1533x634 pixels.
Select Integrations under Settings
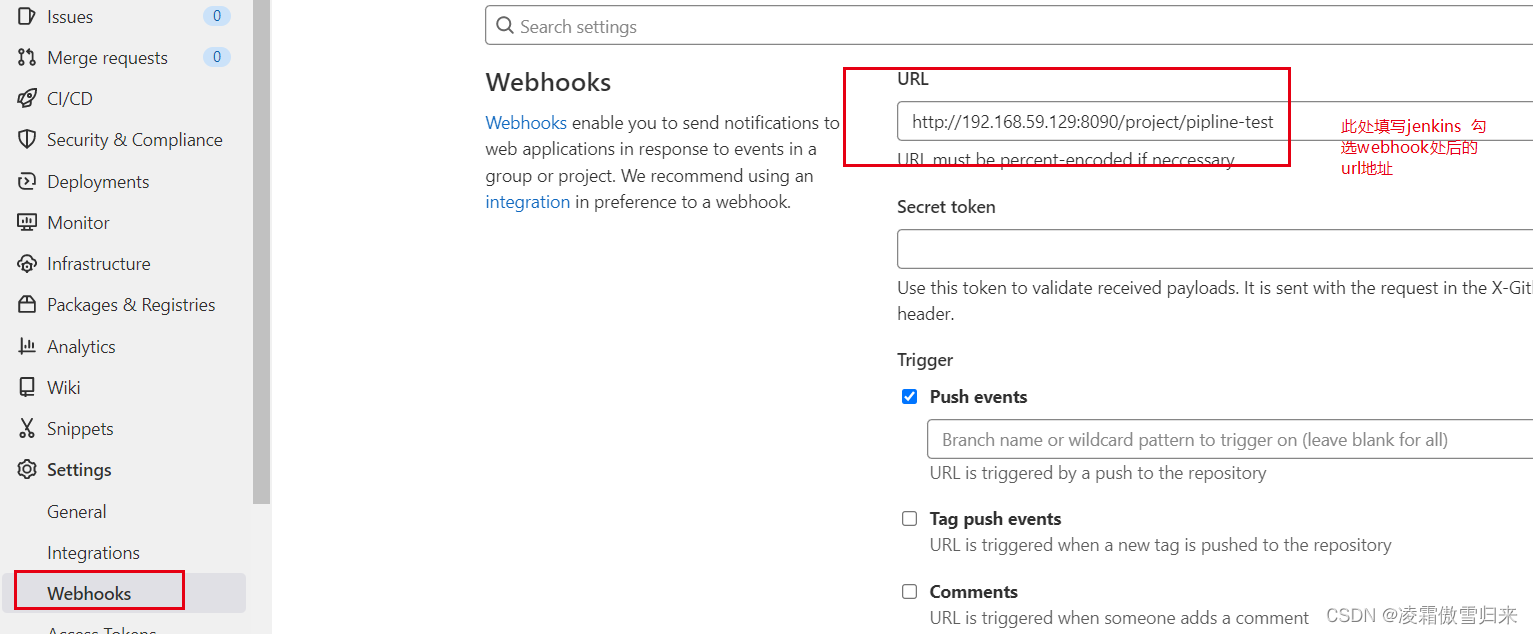93,553
